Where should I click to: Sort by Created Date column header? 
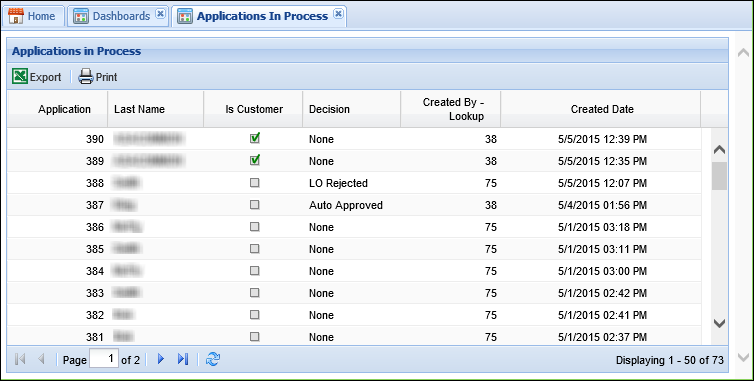(x=601, y=109)
